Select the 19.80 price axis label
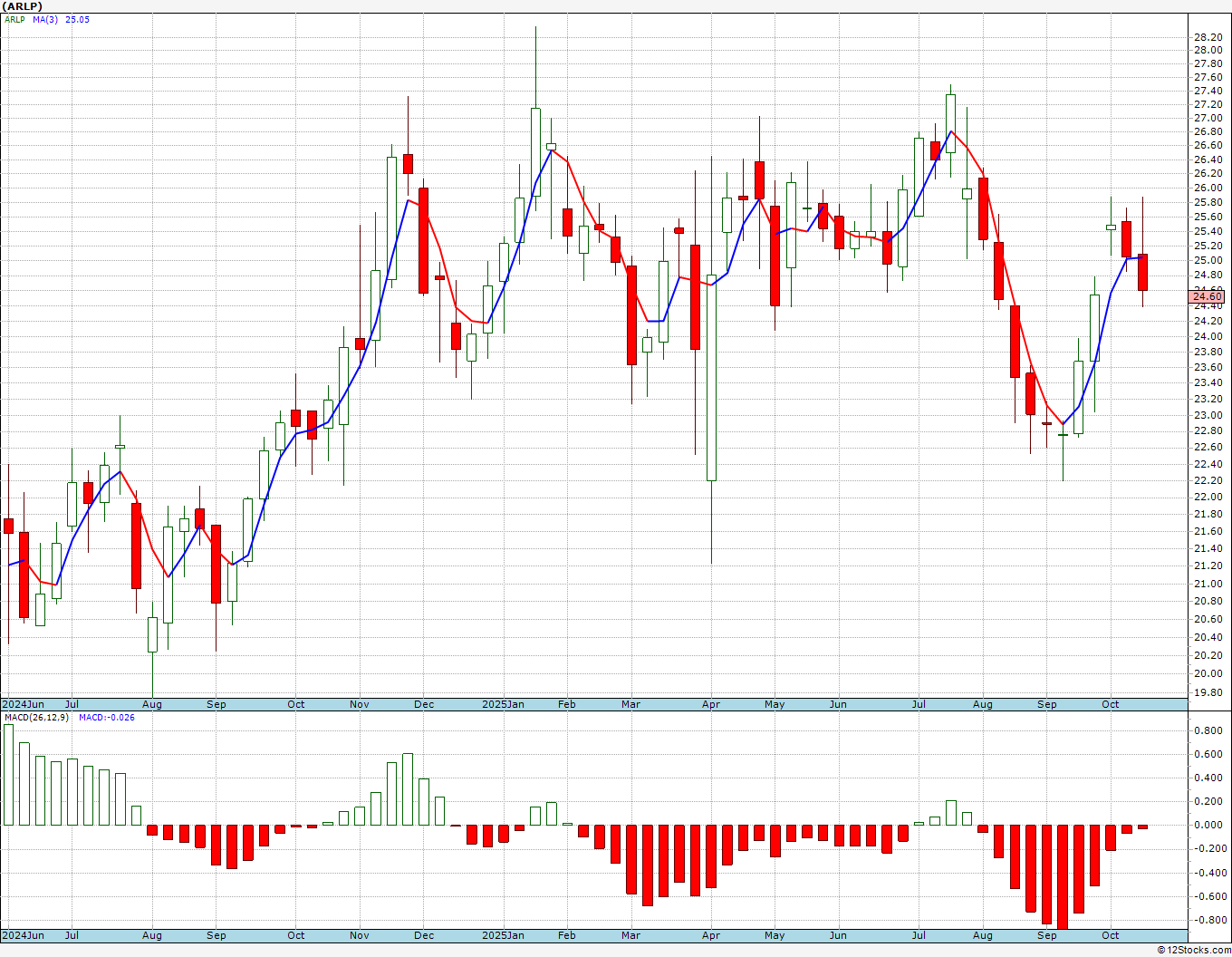The image size is (1232, 957). (1208, 692)
